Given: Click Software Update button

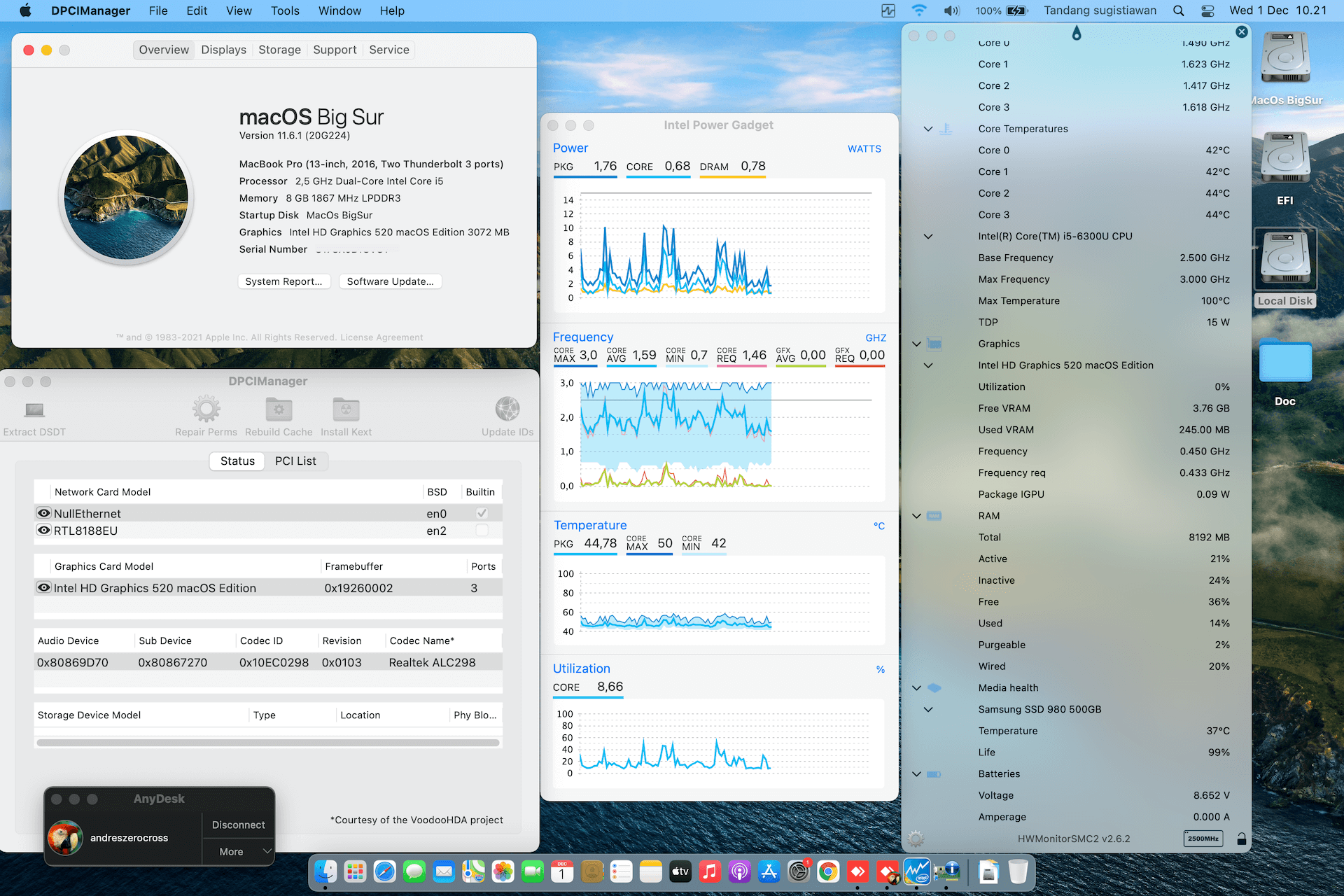Looking at the screenshot, I should [390, 281].
